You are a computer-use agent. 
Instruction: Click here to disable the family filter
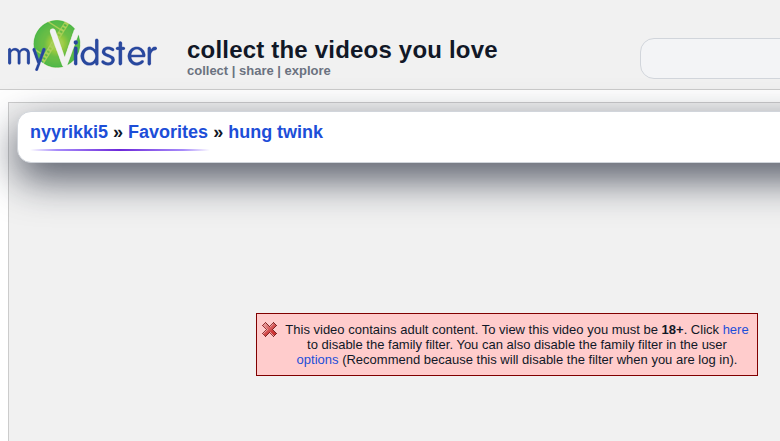pos(735,329)
